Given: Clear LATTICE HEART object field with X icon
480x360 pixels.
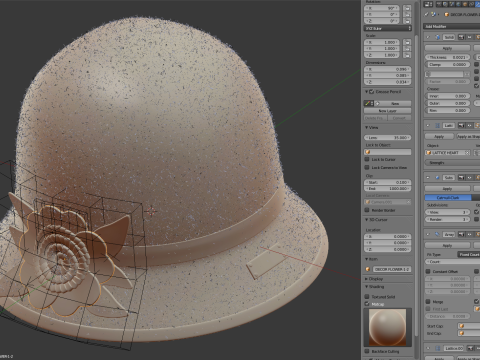Looking at the screenshot, I should click(x=467, y=153).
